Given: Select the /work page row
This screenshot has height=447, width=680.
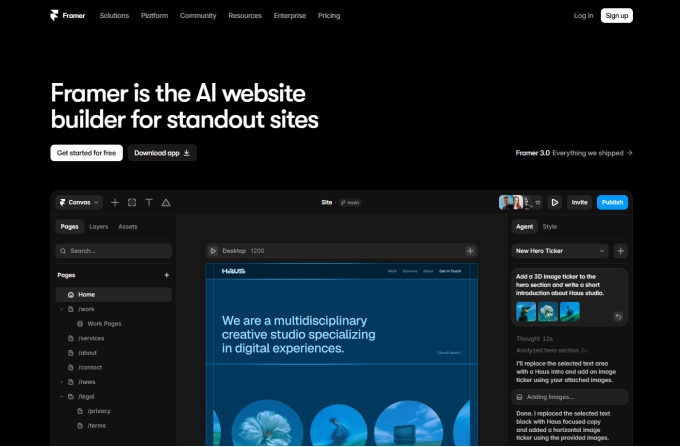Looking at the screenshot, I should [x=114, y=310].
